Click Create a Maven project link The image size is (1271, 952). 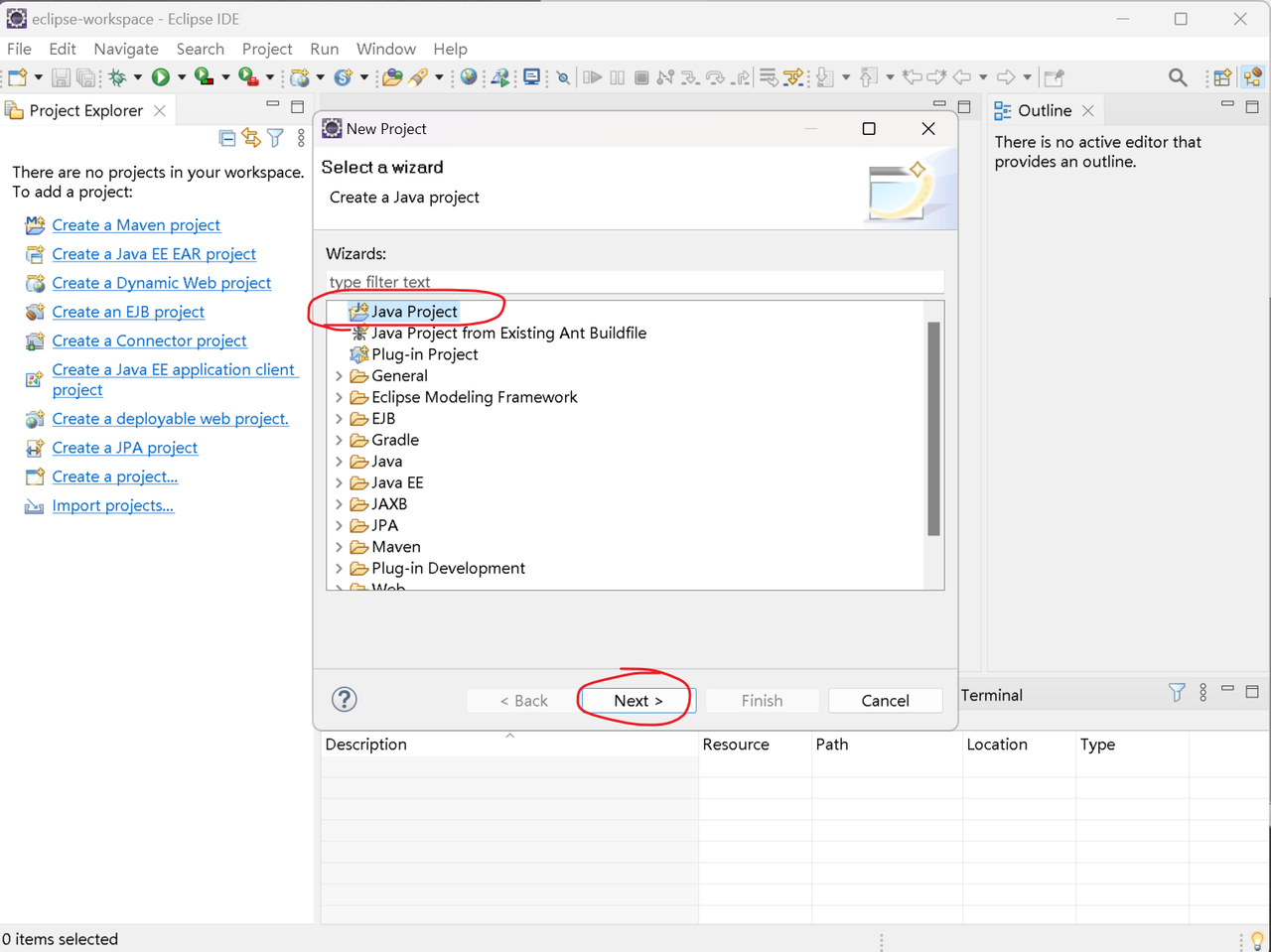[136, 225]
